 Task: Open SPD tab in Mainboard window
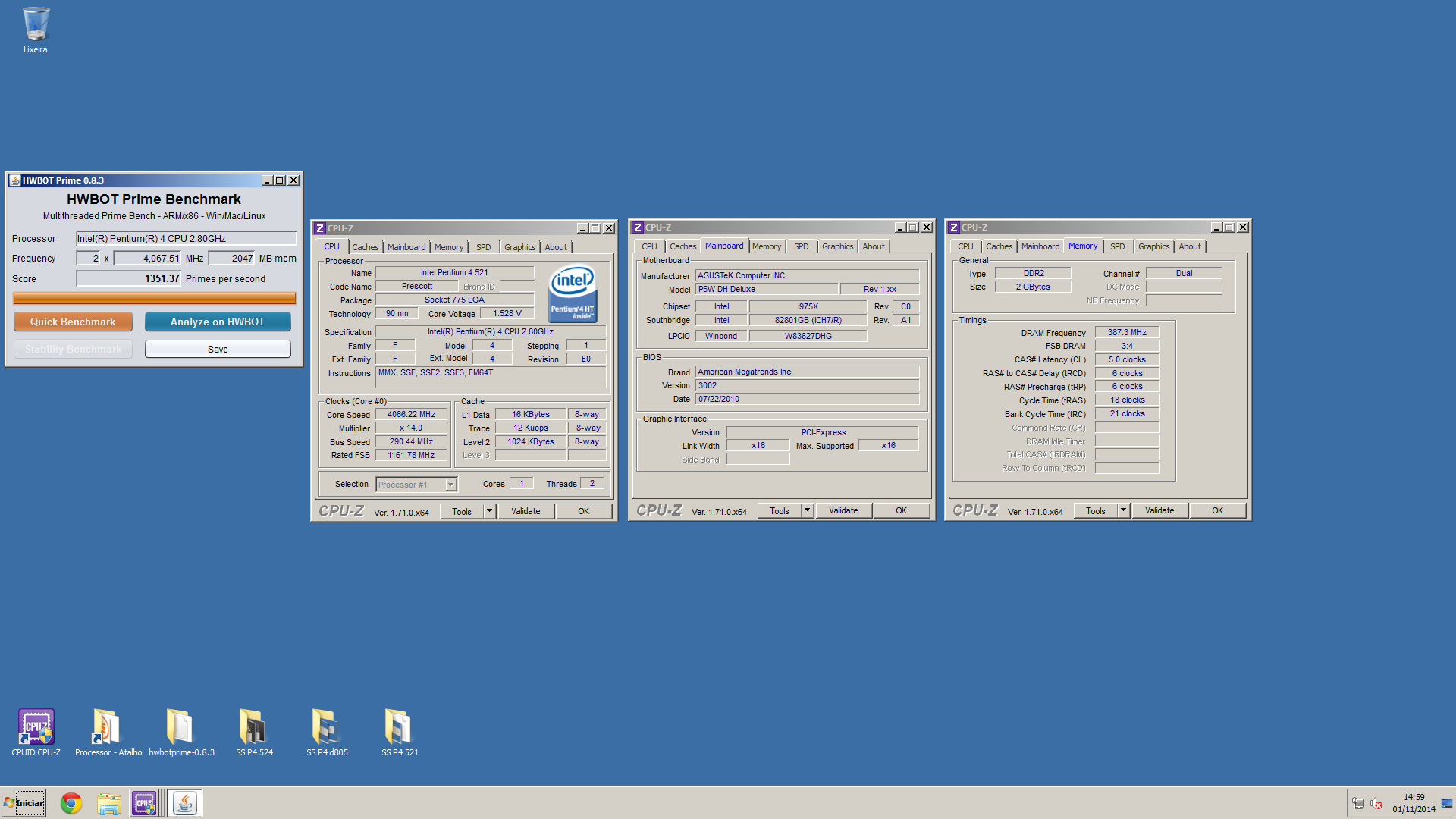(802, 246)
